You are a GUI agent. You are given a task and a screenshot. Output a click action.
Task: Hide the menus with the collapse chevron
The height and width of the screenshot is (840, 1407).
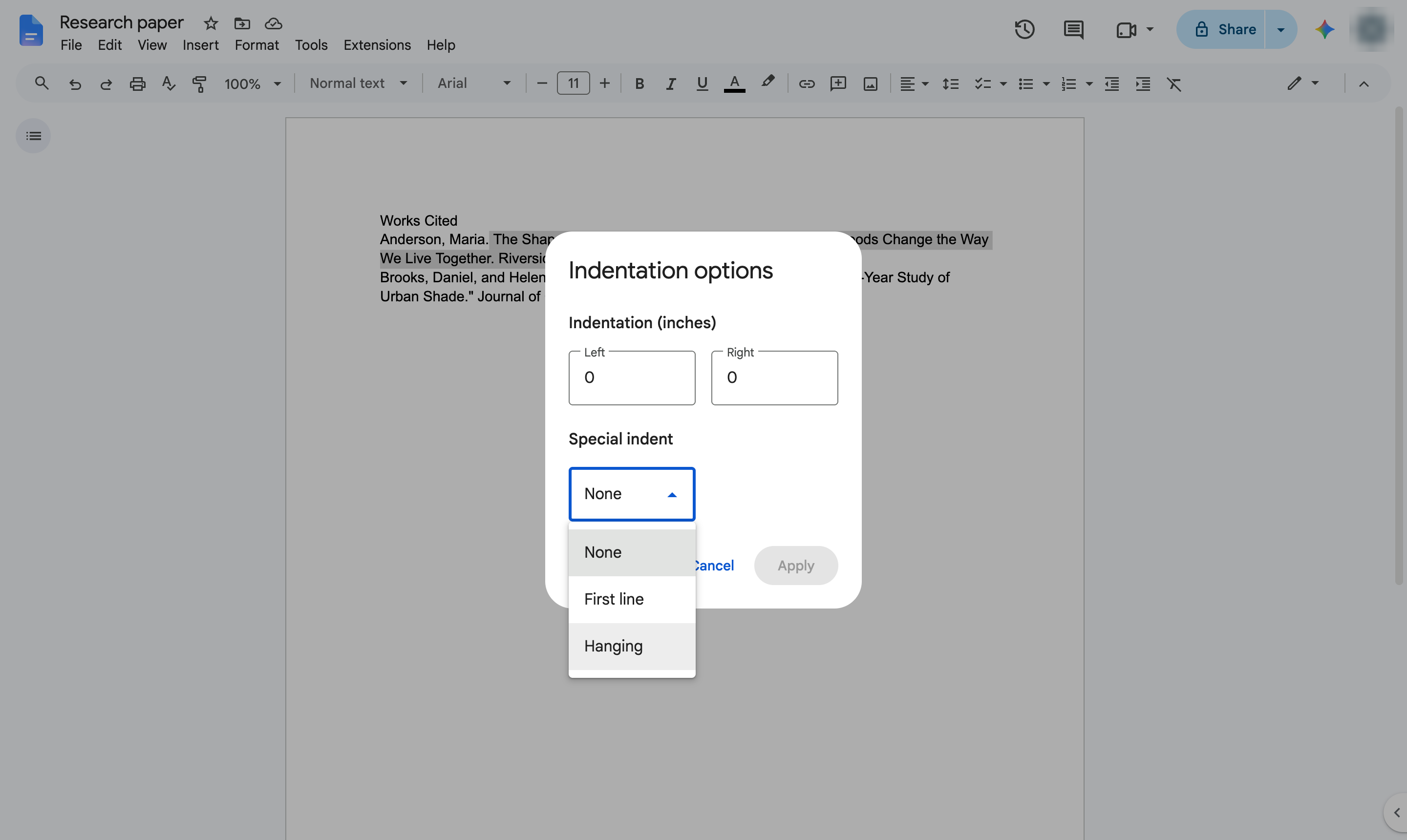[1364, 84]
